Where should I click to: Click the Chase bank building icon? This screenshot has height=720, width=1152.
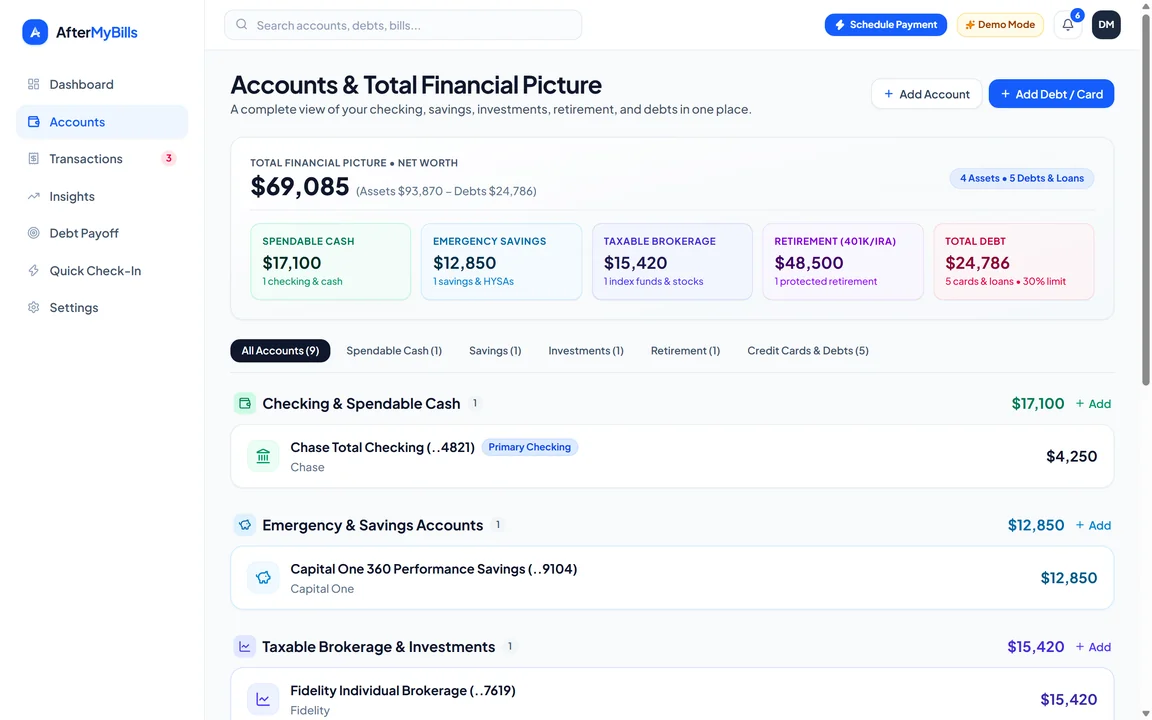[263, 456]
